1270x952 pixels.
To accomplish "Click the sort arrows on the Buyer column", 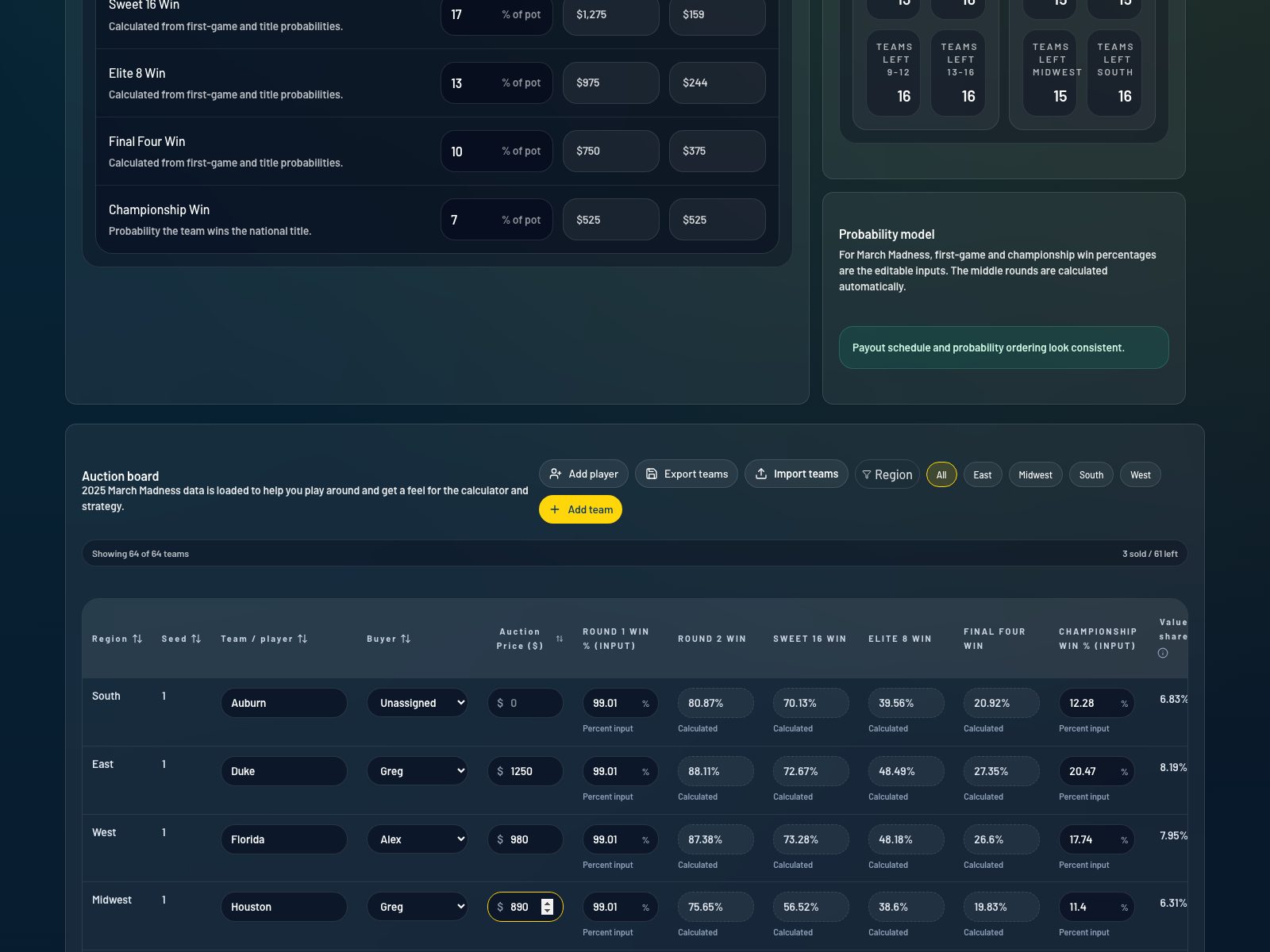I will tap(407, 639).
